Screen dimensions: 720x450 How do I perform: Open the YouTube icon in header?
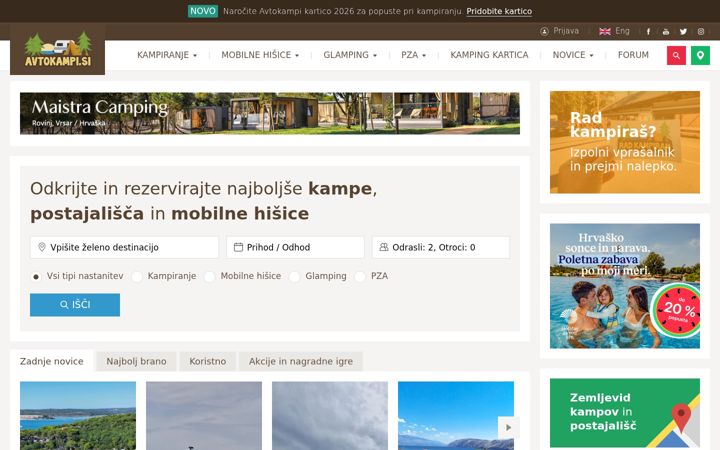(x=666, y=32)
